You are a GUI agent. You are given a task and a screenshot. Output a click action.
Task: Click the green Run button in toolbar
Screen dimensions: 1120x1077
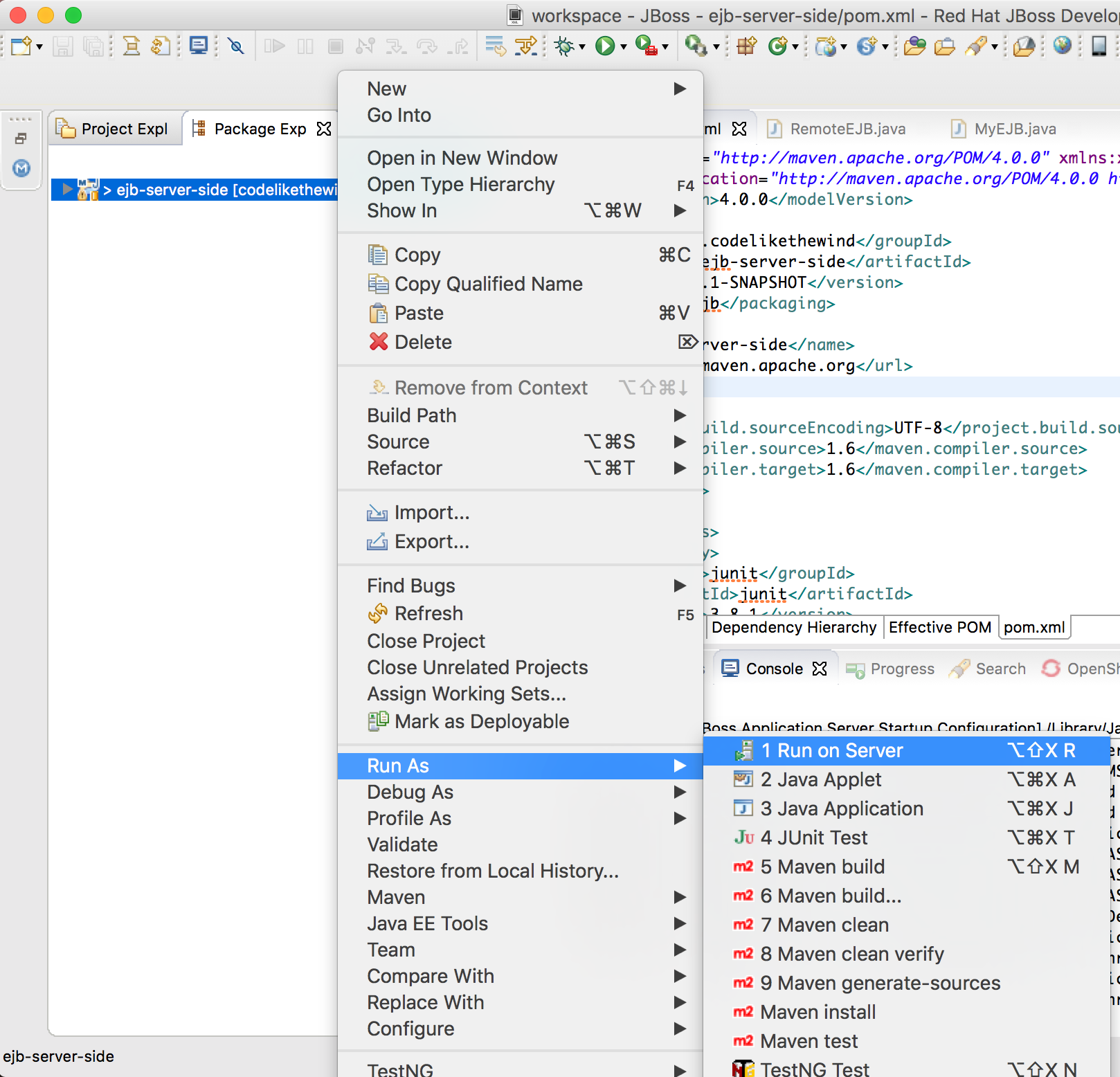click(x=605, y=46)
